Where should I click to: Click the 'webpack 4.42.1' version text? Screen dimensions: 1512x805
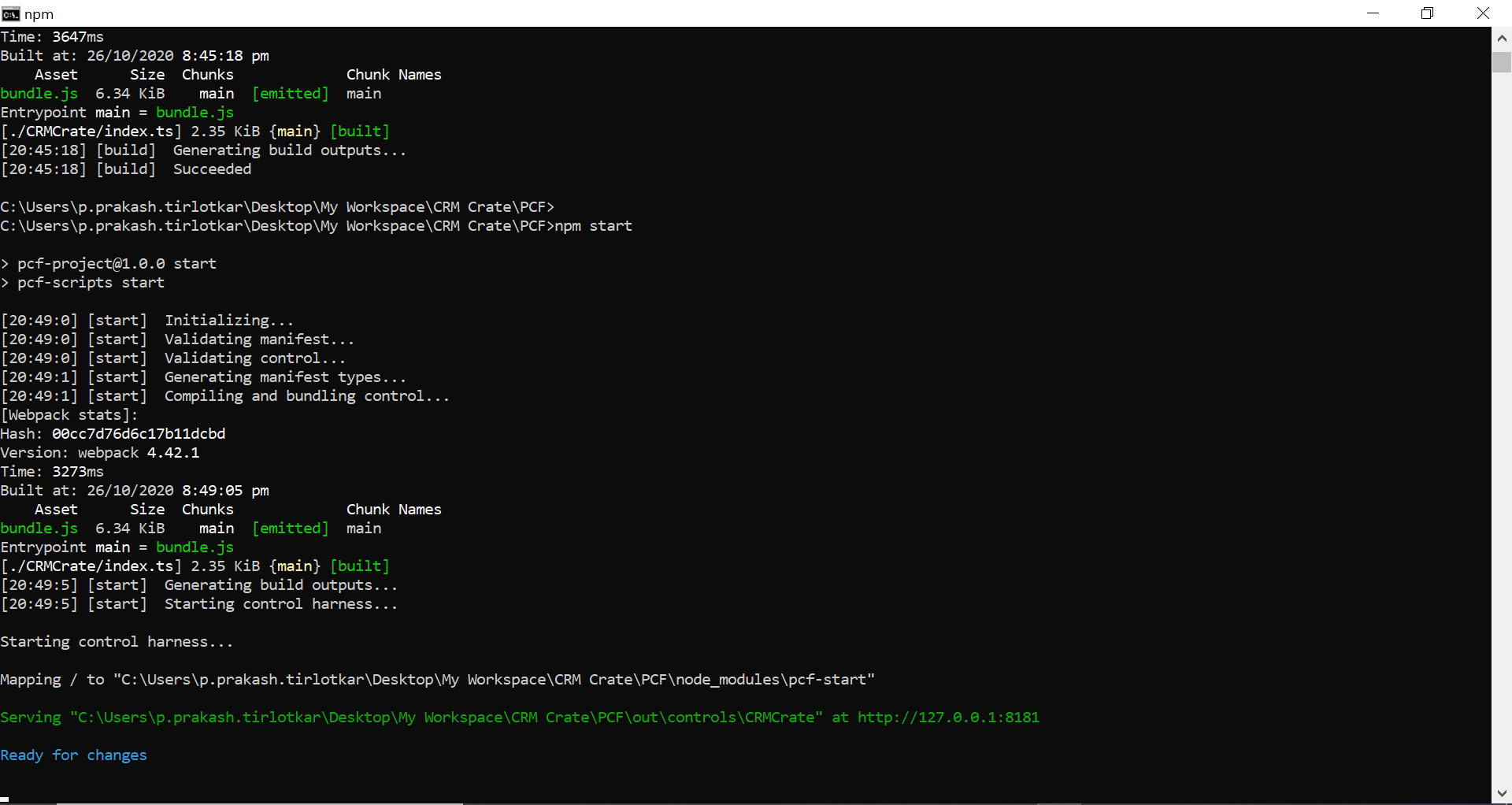click(139, 453)
